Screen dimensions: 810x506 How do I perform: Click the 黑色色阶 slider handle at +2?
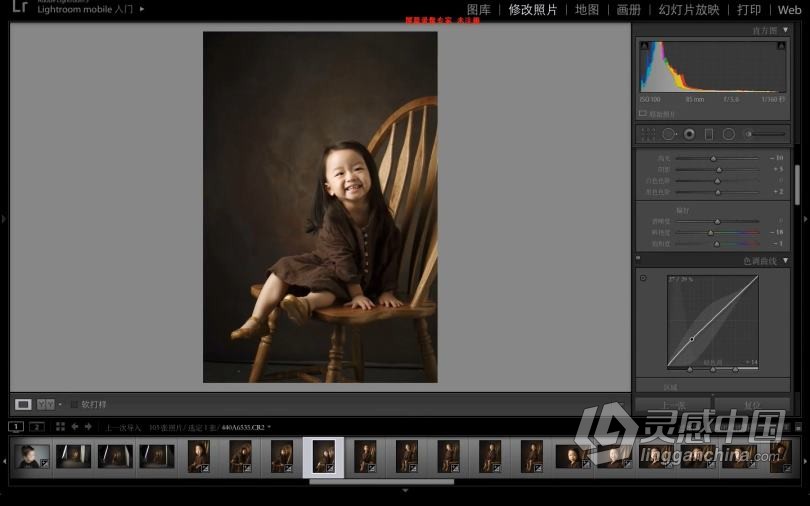tap(718, 192)
